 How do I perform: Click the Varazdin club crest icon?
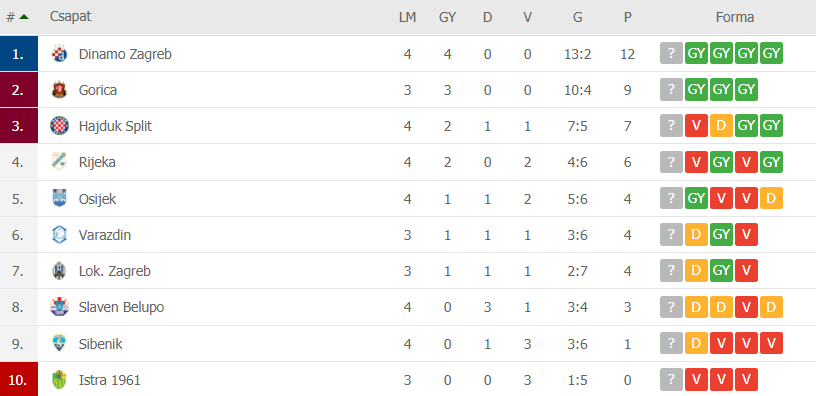[x=59, y=235]
